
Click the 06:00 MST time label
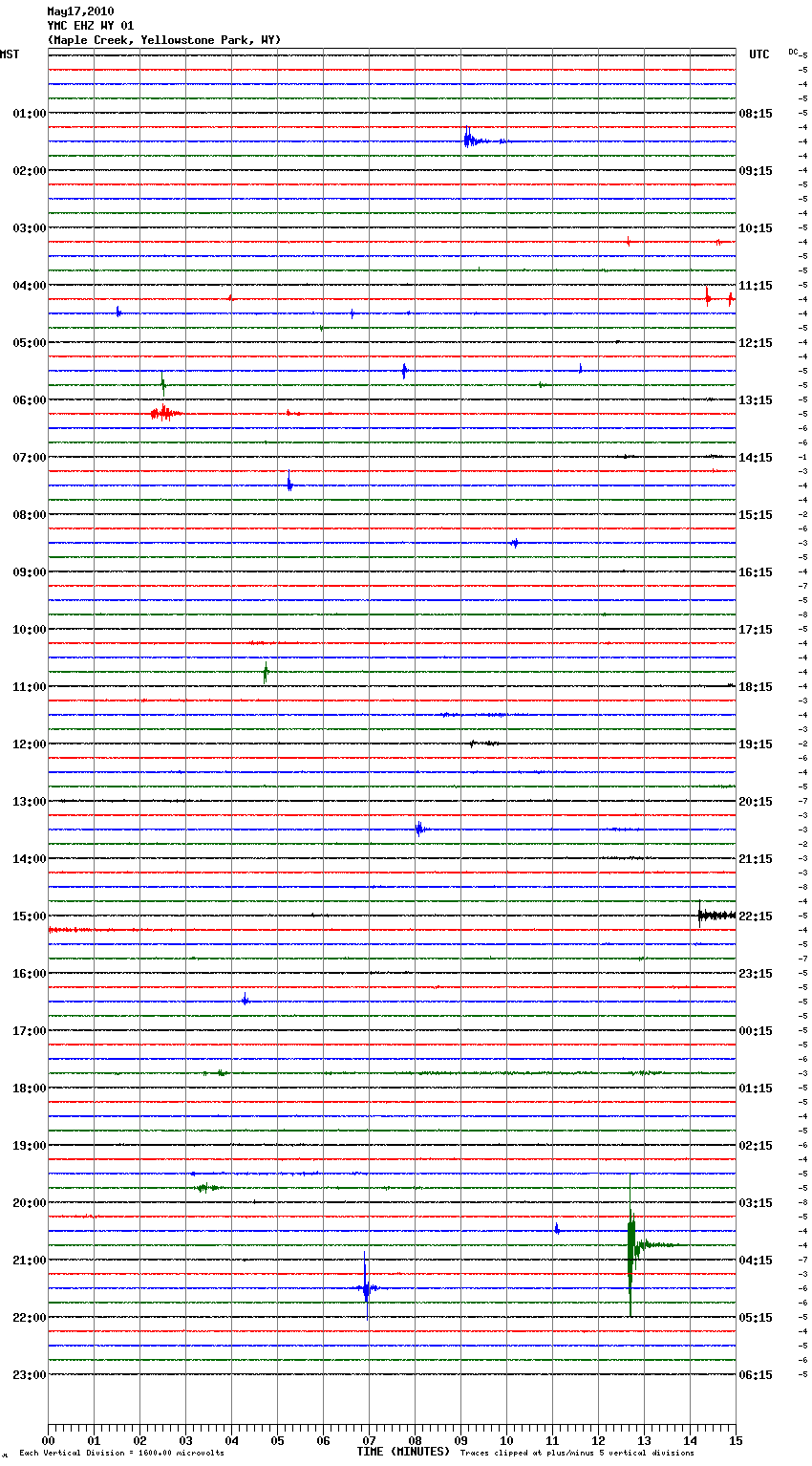coord(30,399)
